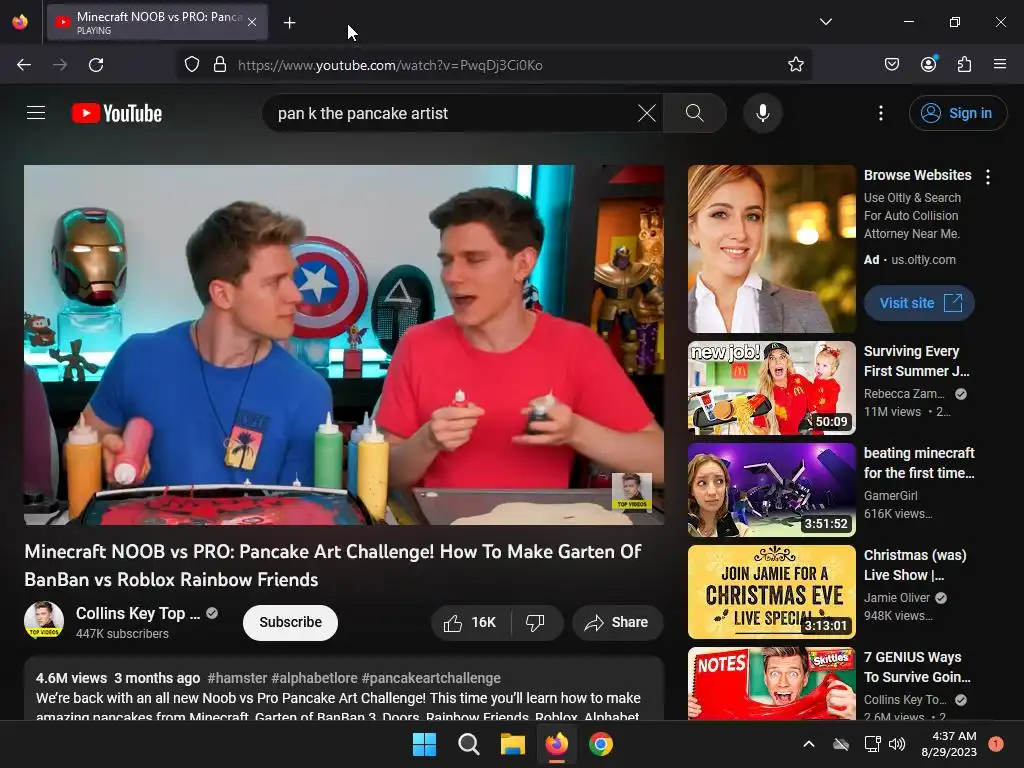Open tracking protection shield icon
1024x768 pixels.
click(191, 65)
